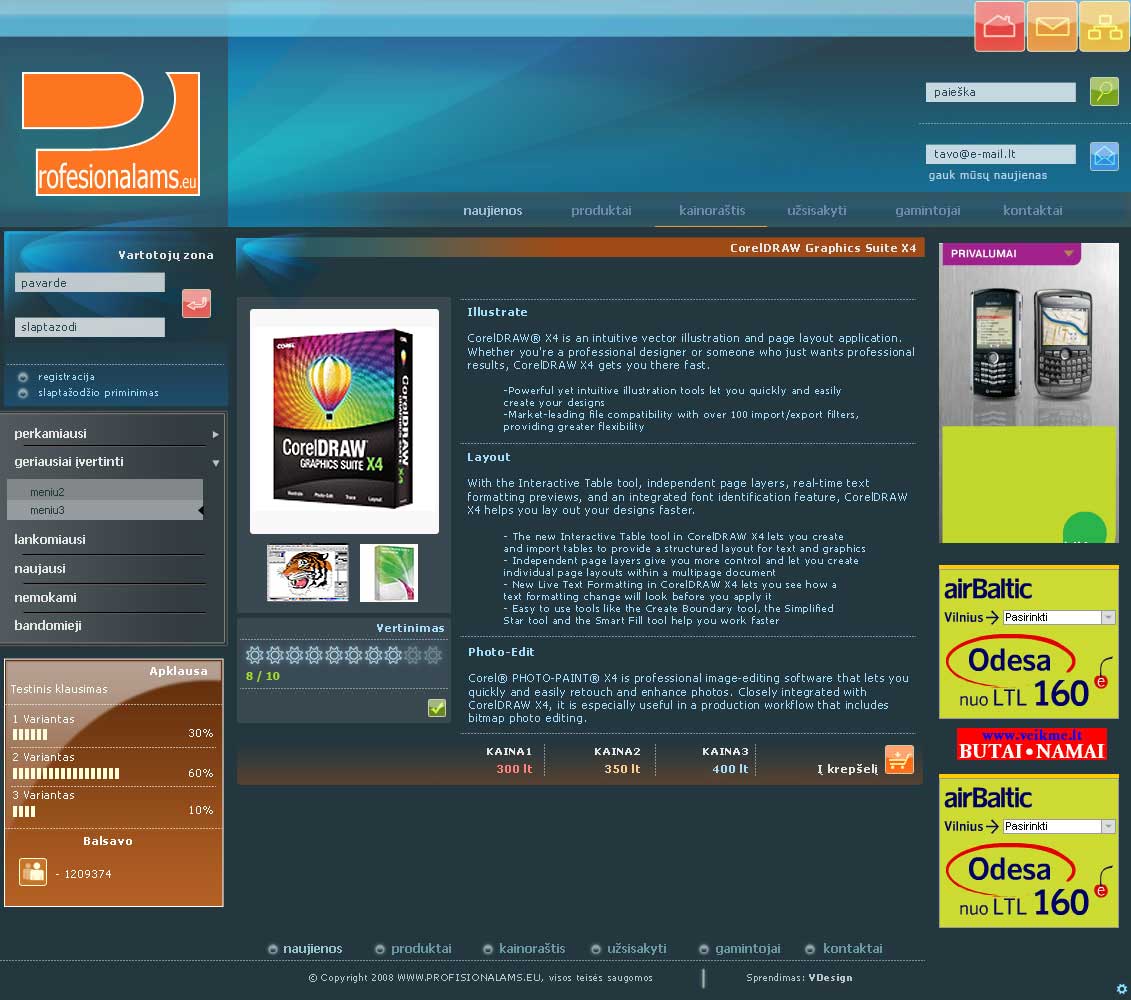Select the slaptažodžio priminimas bullet
The height and width of the screenshot is (1000, 1131).
[23, 393]
